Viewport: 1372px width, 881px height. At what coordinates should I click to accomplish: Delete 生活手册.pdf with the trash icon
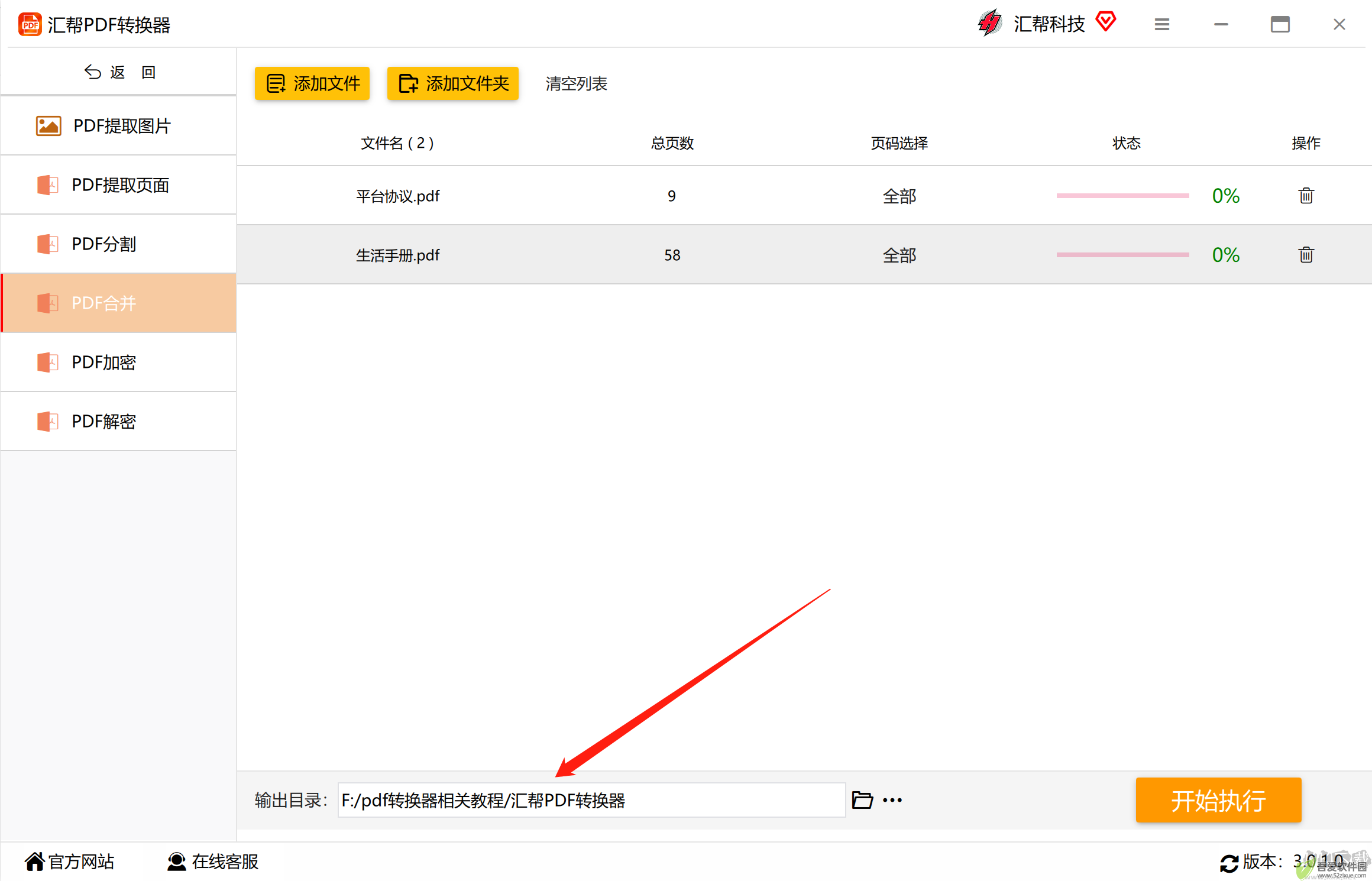tap(1306, 255)
